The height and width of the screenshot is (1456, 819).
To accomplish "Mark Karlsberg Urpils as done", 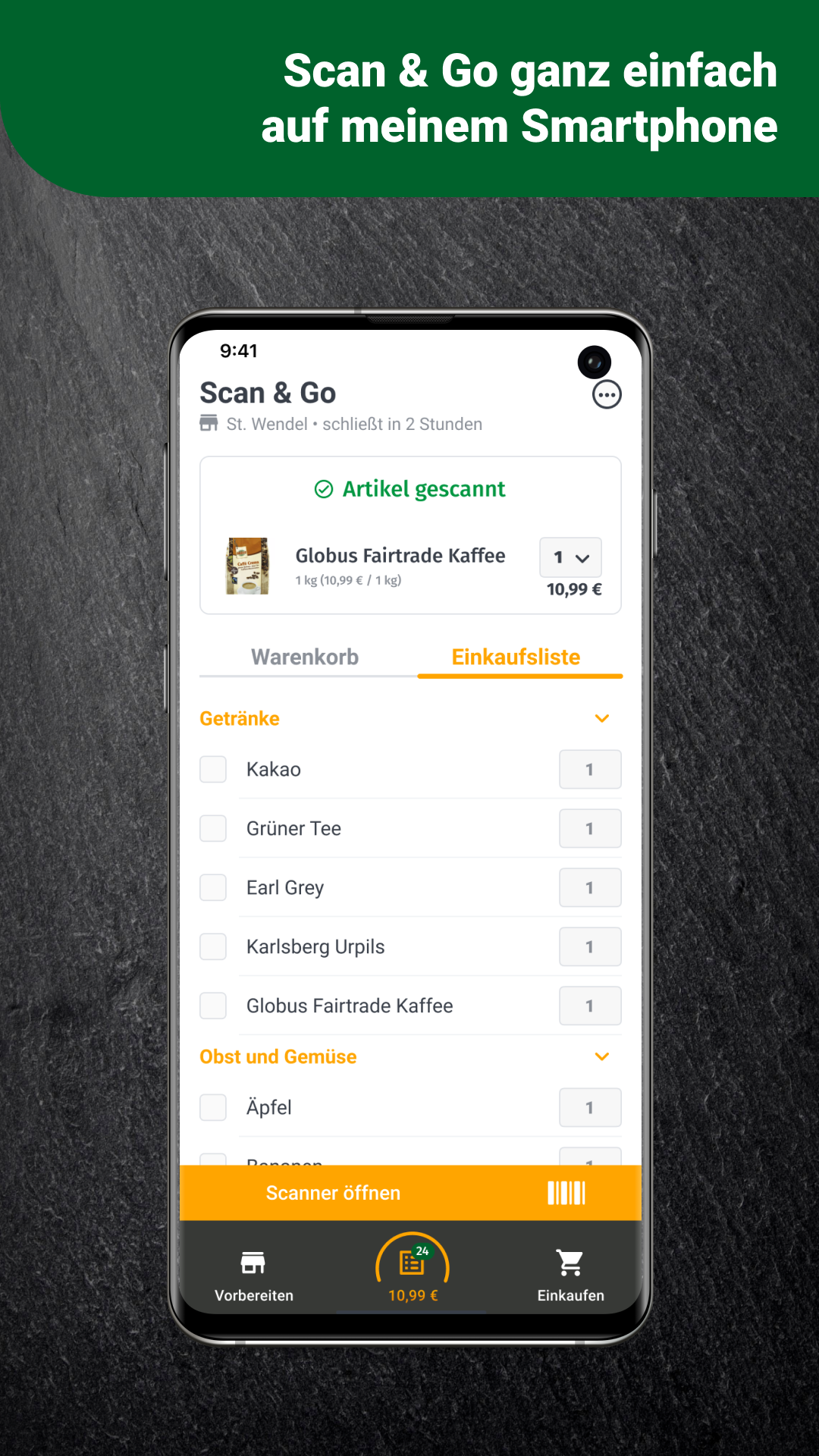I will pos(213,946).
